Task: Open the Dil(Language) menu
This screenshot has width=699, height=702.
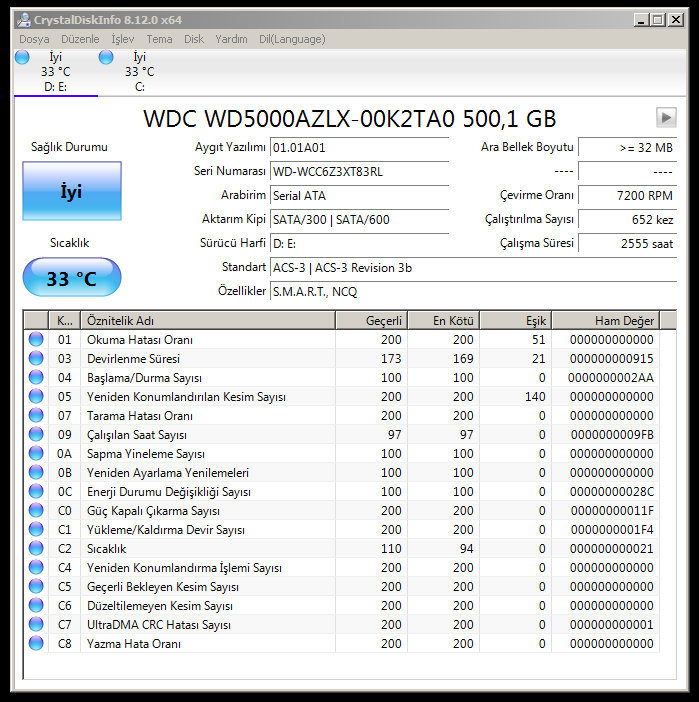Action: tap(292, 39)
